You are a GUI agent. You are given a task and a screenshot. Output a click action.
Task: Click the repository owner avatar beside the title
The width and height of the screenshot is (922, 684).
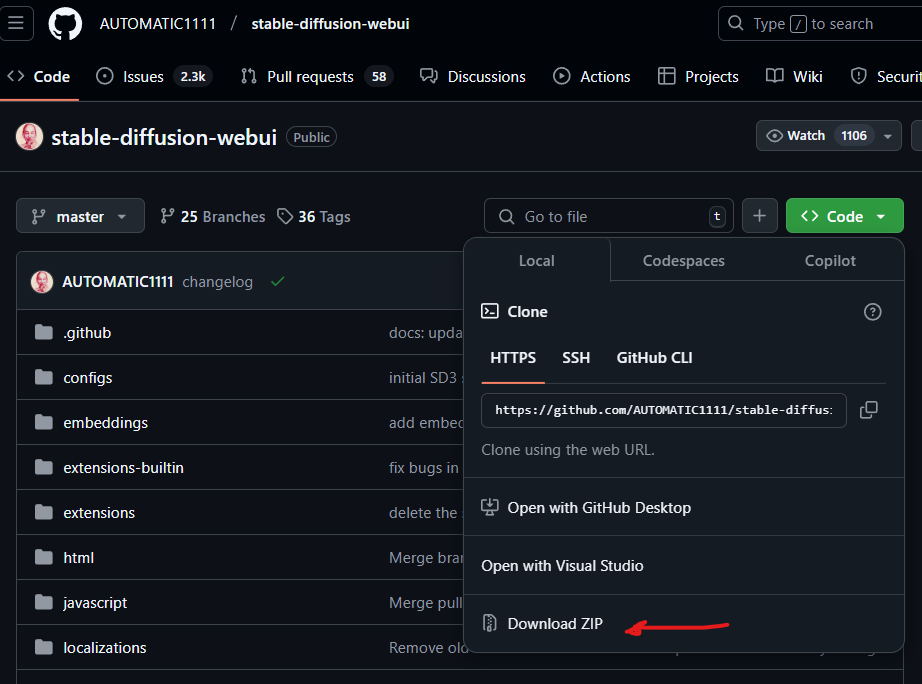pos(29,136)
